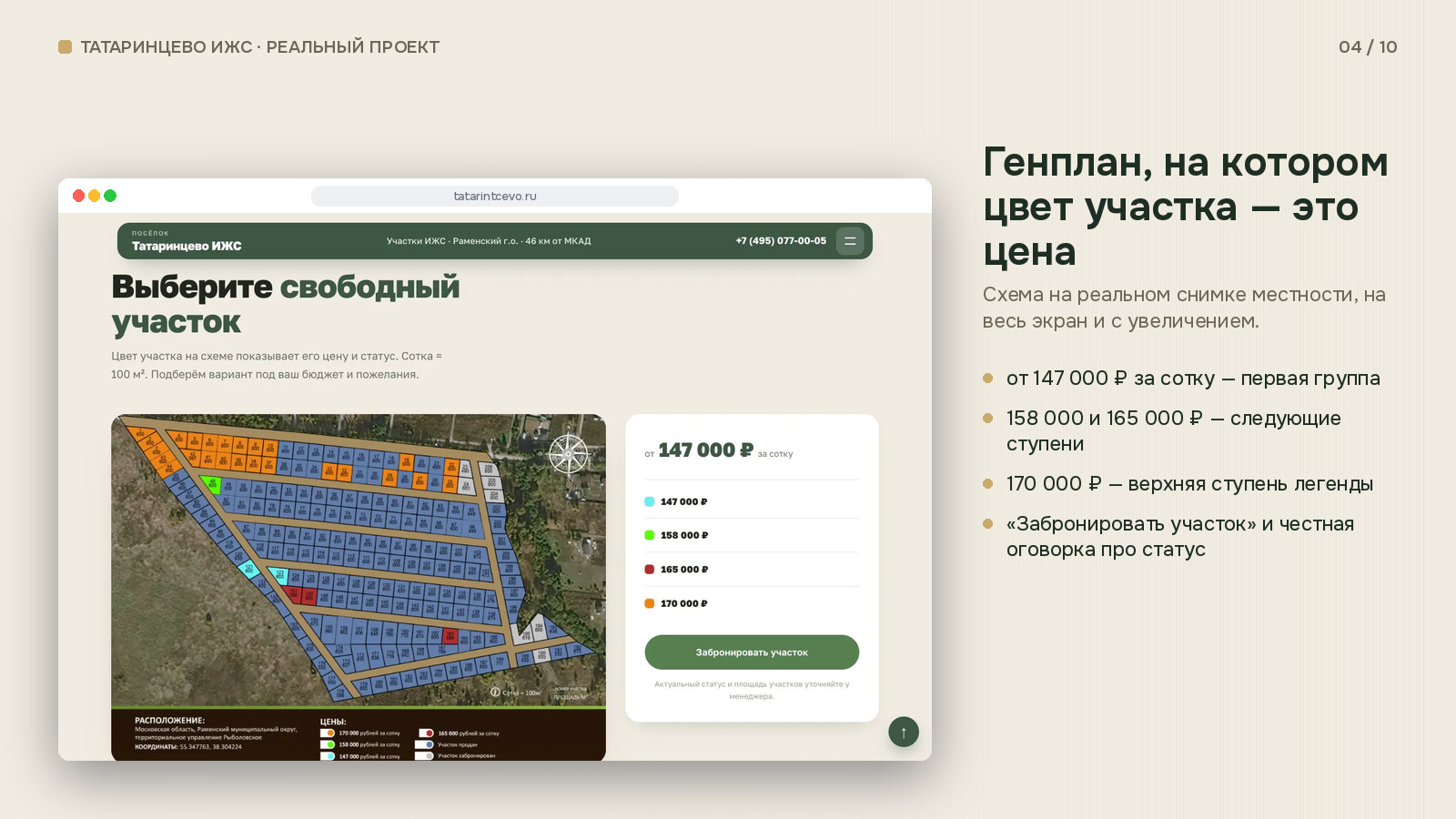Click the bullet 'от 147 000 ₽ за сотку — первая группа'
Viewport: 1456px width, 819px height.
(x=1193, y=379)
